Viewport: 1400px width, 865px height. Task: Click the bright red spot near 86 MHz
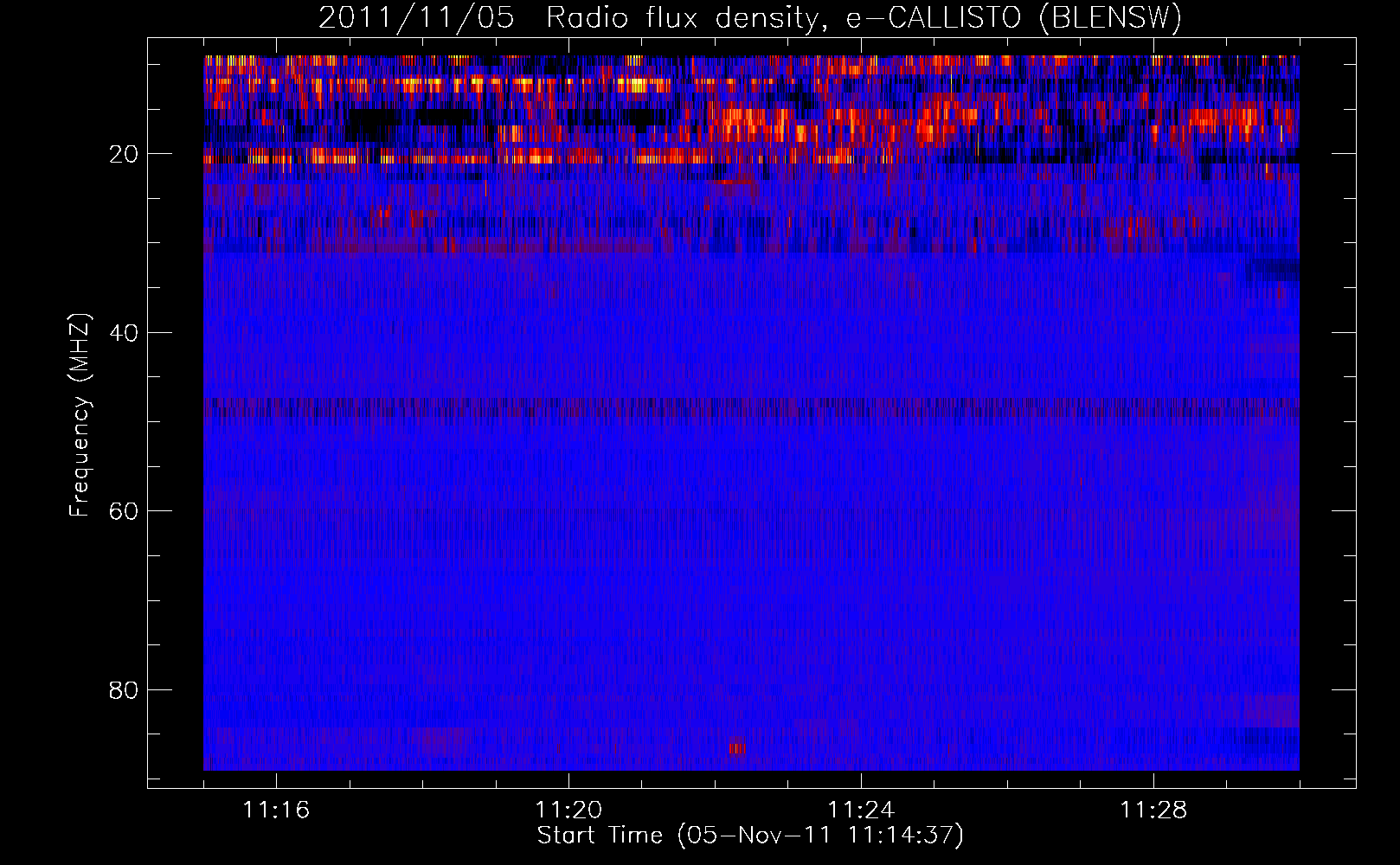coord(737,747)
